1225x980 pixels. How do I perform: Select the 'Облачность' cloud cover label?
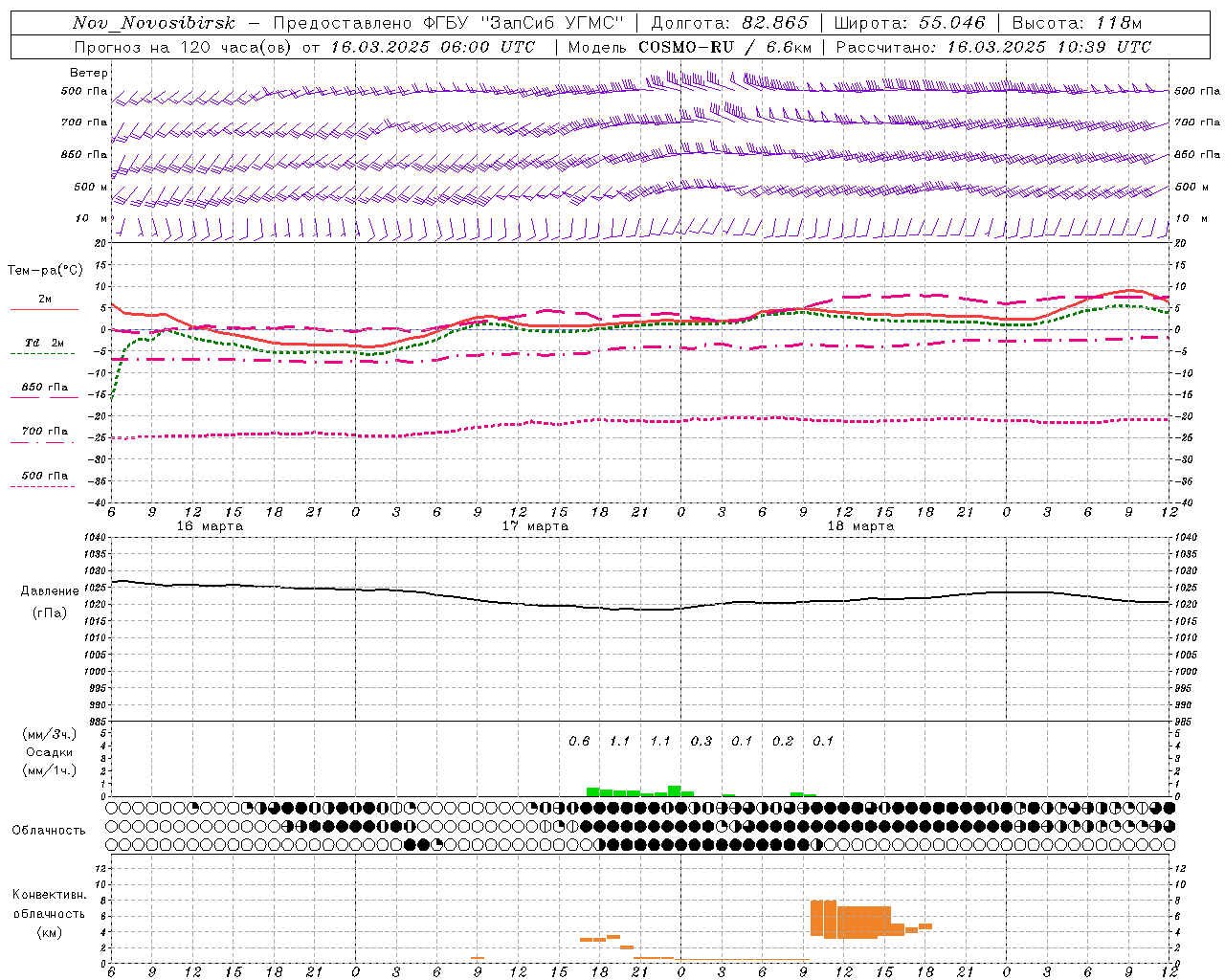point(49,831)
